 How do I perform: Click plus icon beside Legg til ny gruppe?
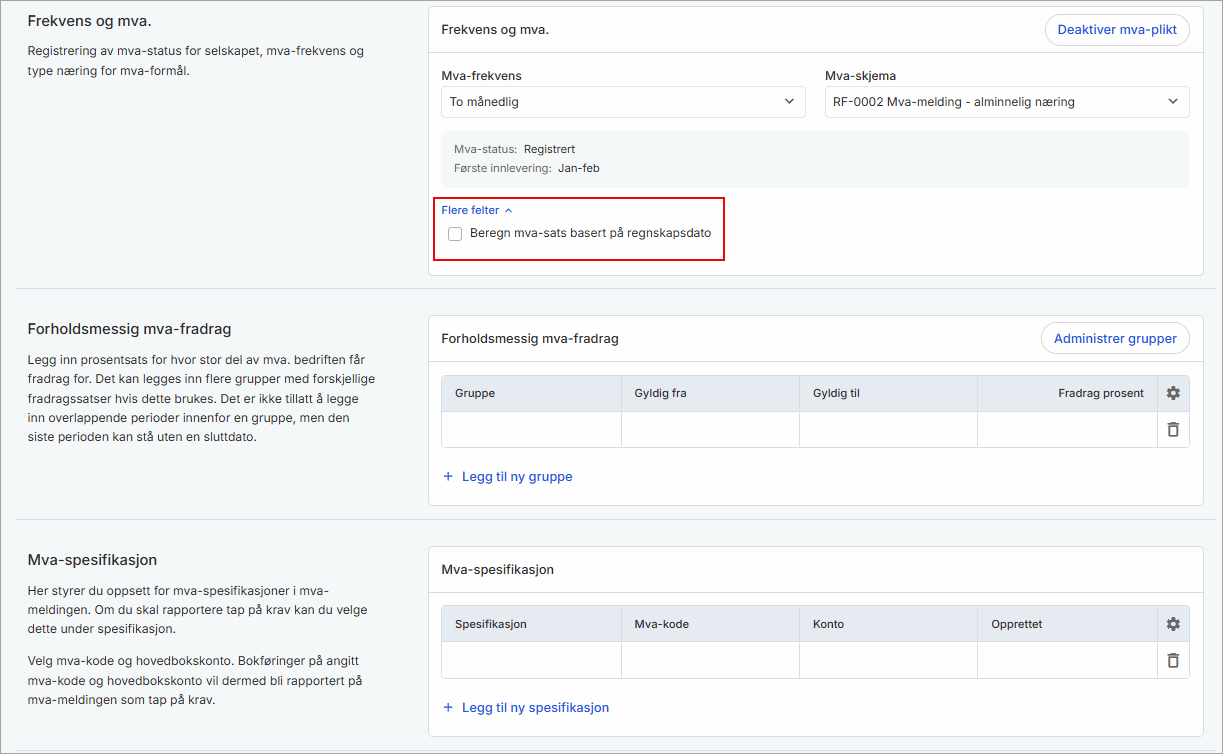tap(448, 477)
